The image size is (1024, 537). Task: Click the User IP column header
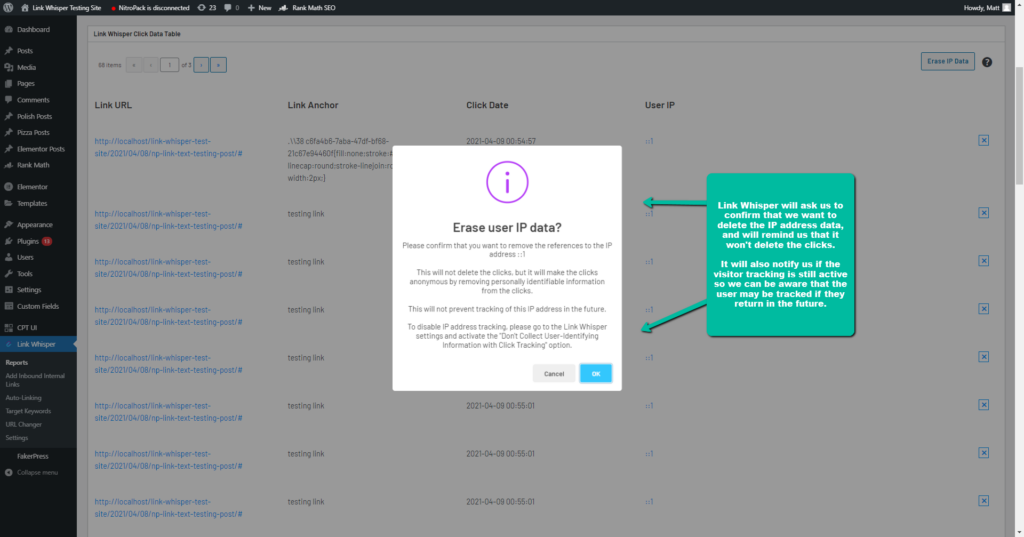[660, 105]
